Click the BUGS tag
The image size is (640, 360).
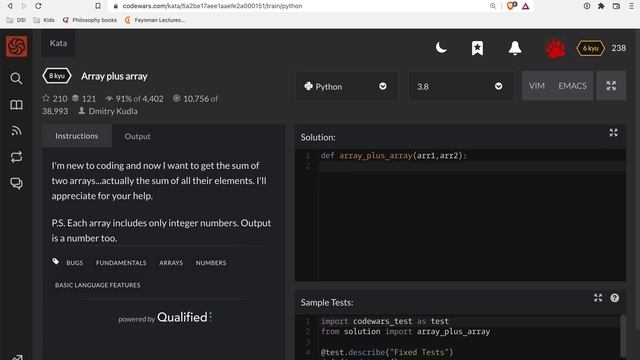pos(75,263)
